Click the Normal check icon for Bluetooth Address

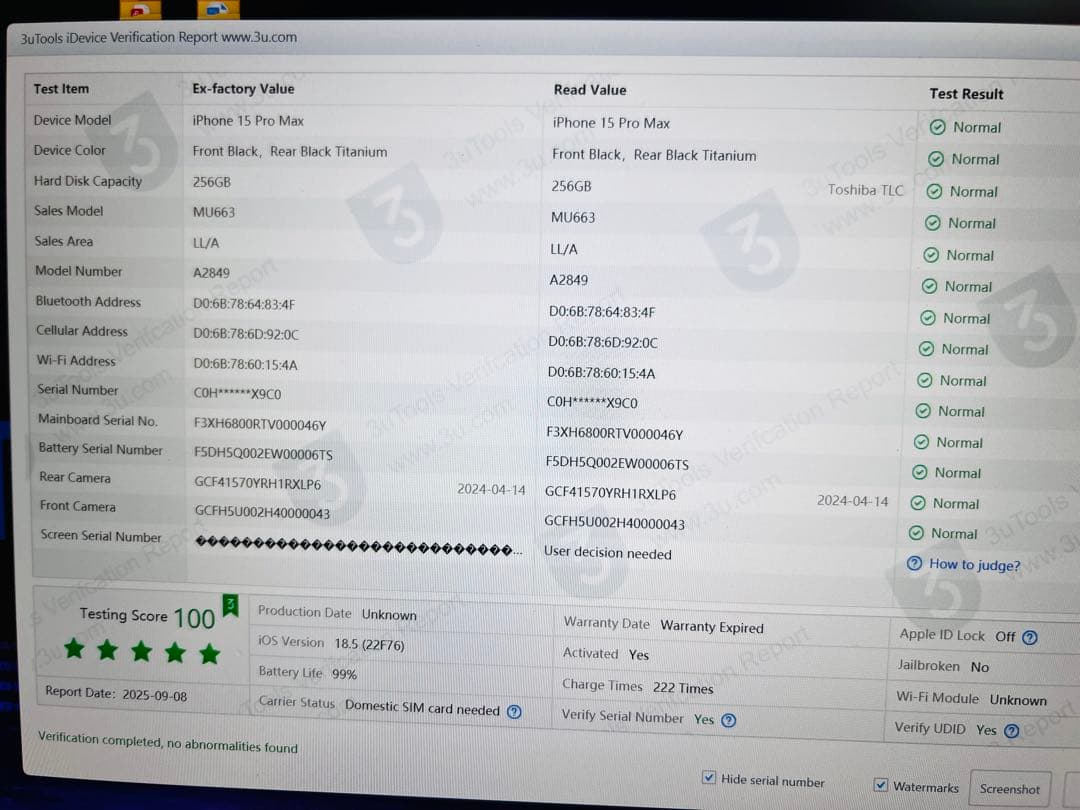point(928,318)
